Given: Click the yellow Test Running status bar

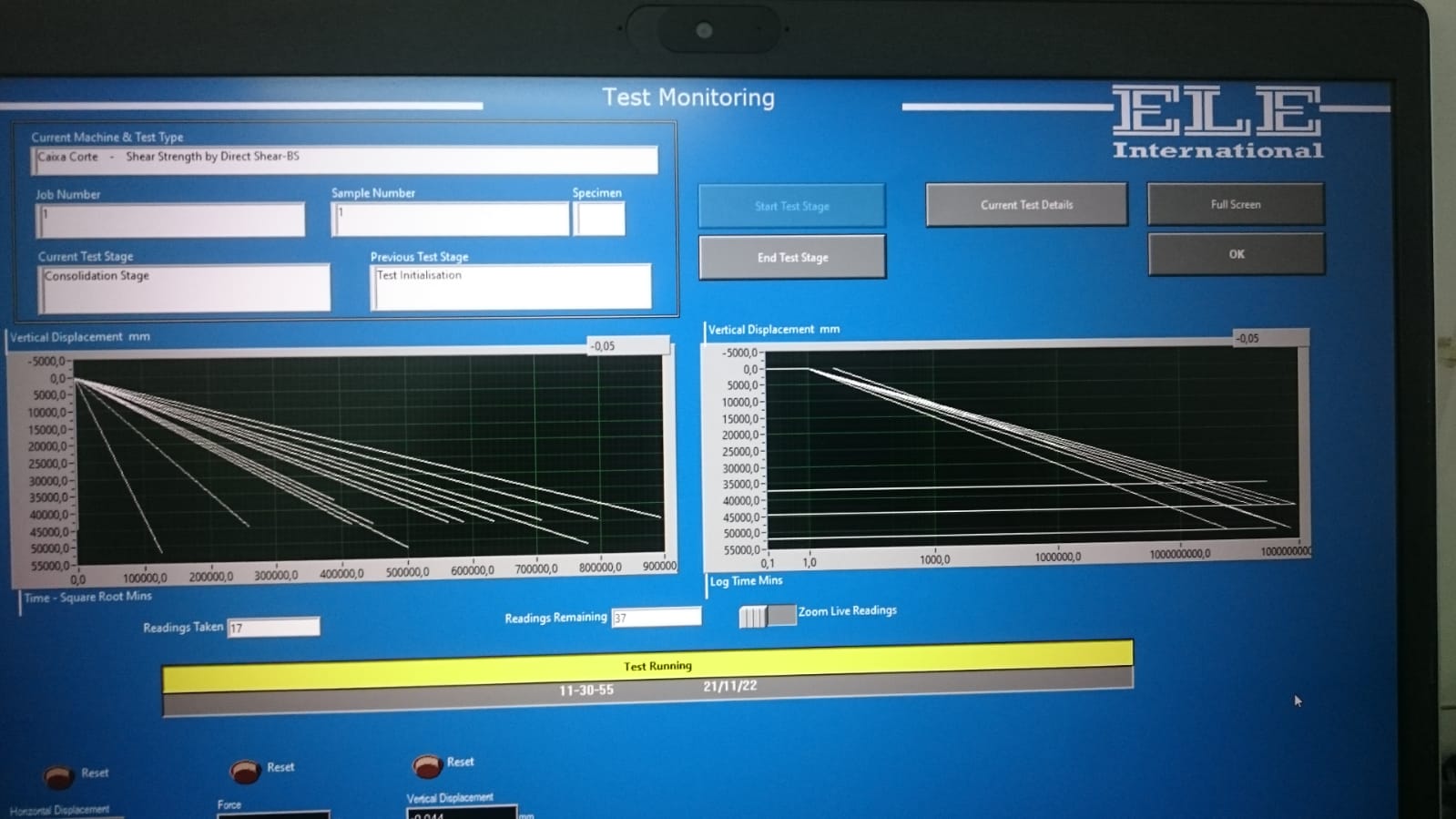Looking at the screenshot, I should click(x=647, y=665).
